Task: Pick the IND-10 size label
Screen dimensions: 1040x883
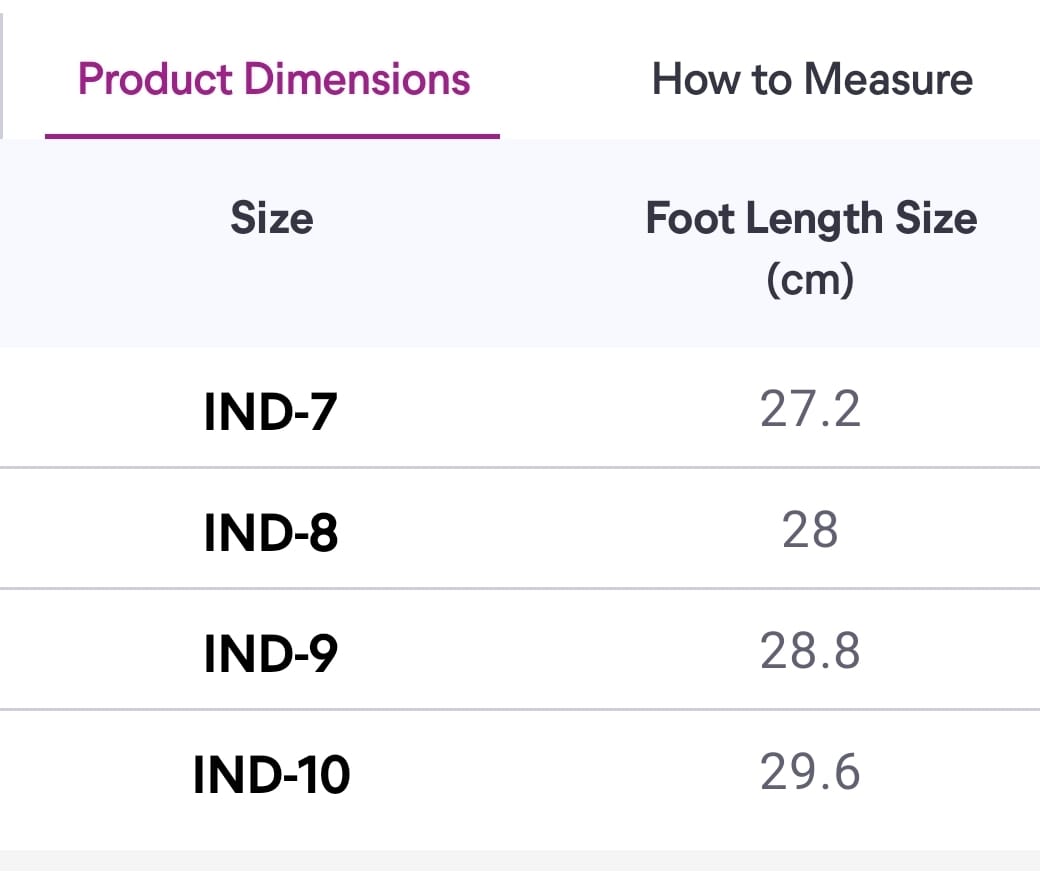Action: [271, 774]
